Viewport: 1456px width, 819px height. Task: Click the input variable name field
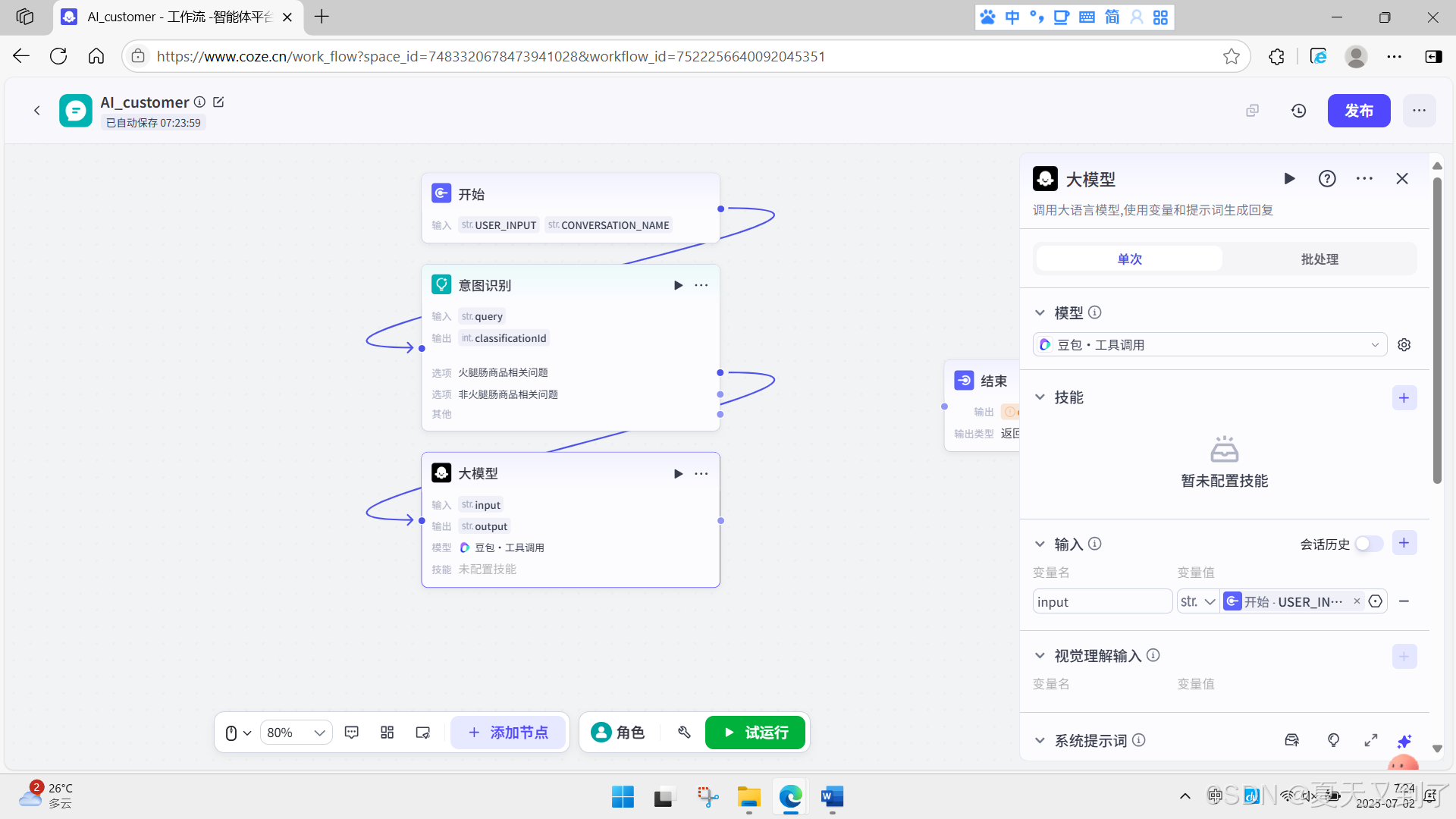(x=1101, y=601)
